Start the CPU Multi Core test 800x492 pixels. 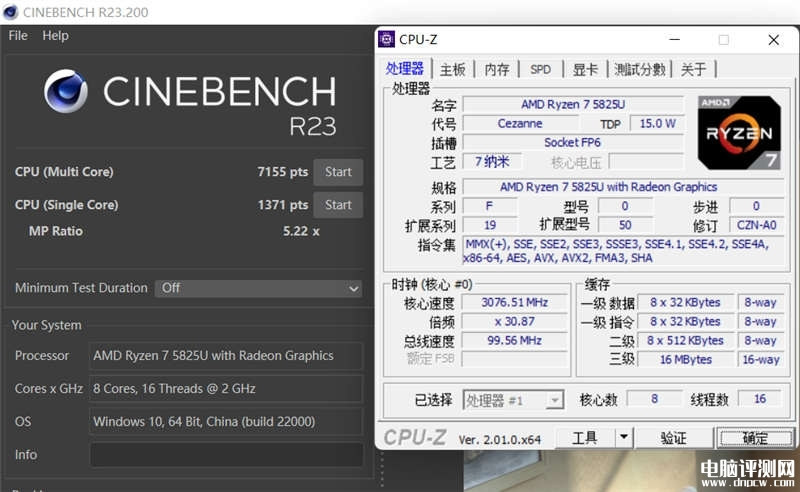[x=338, y=172]
